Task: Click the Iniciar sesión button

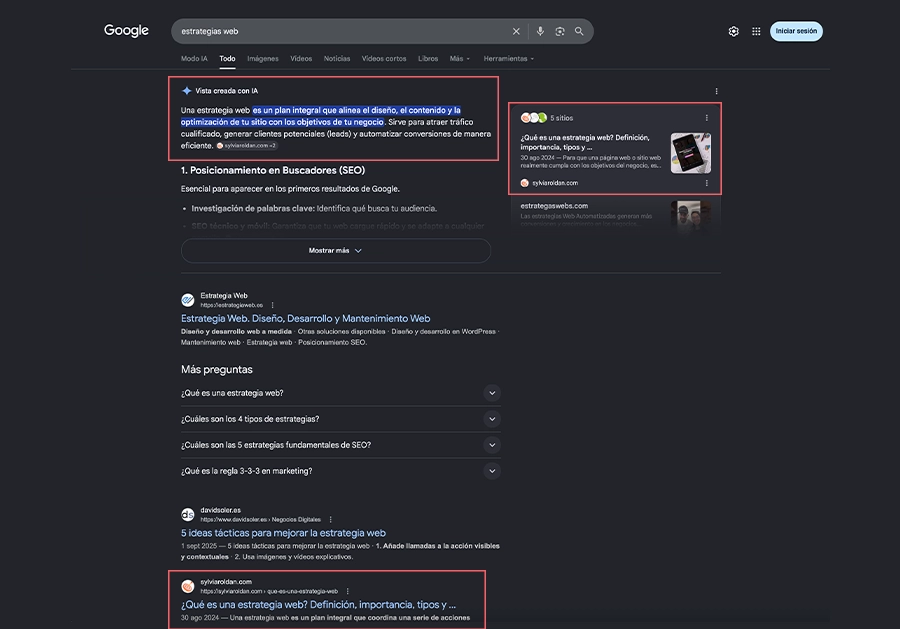Action: coord(796,31)
